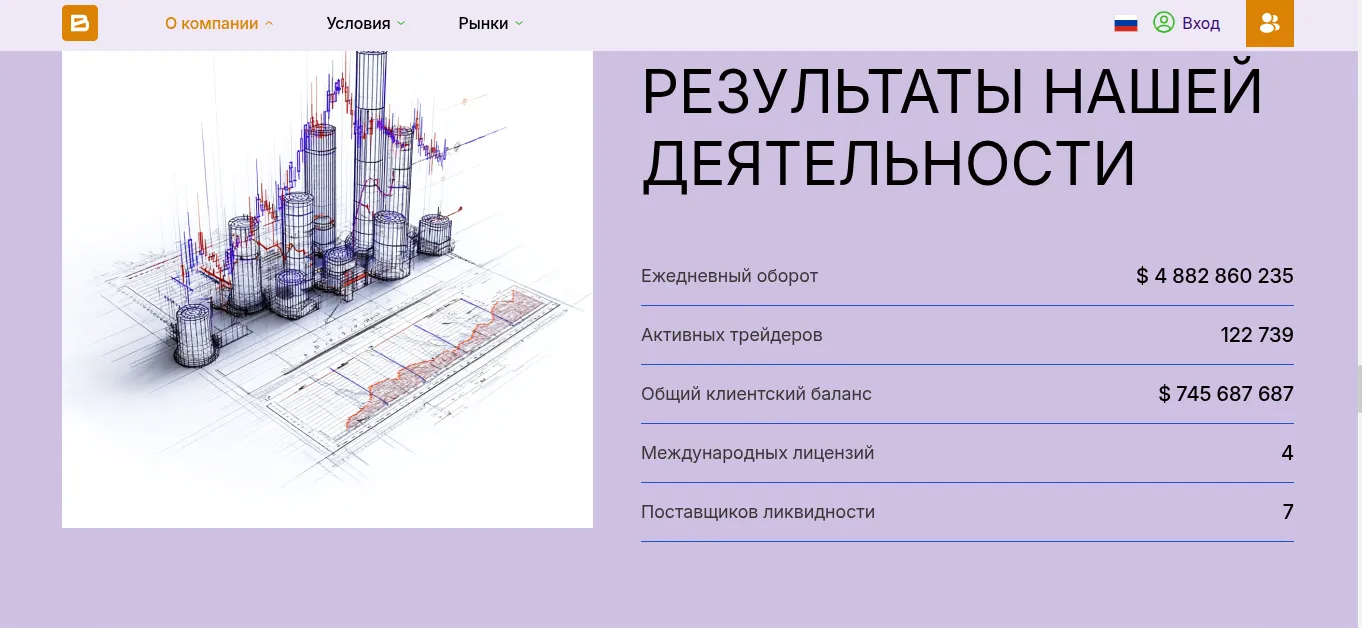Click the $ 4 882 860 235 value
Screen dimensions: 1362x628
coord(1215,276)
